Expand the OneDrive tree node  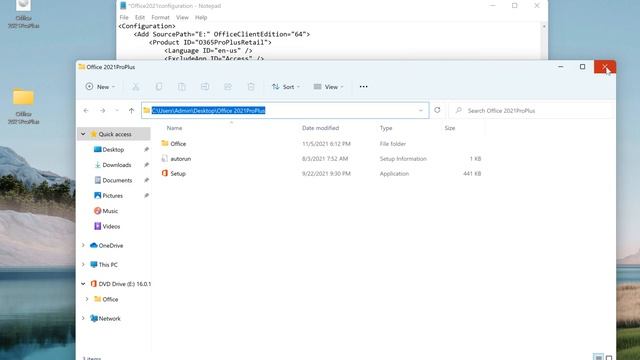[83, 245]
